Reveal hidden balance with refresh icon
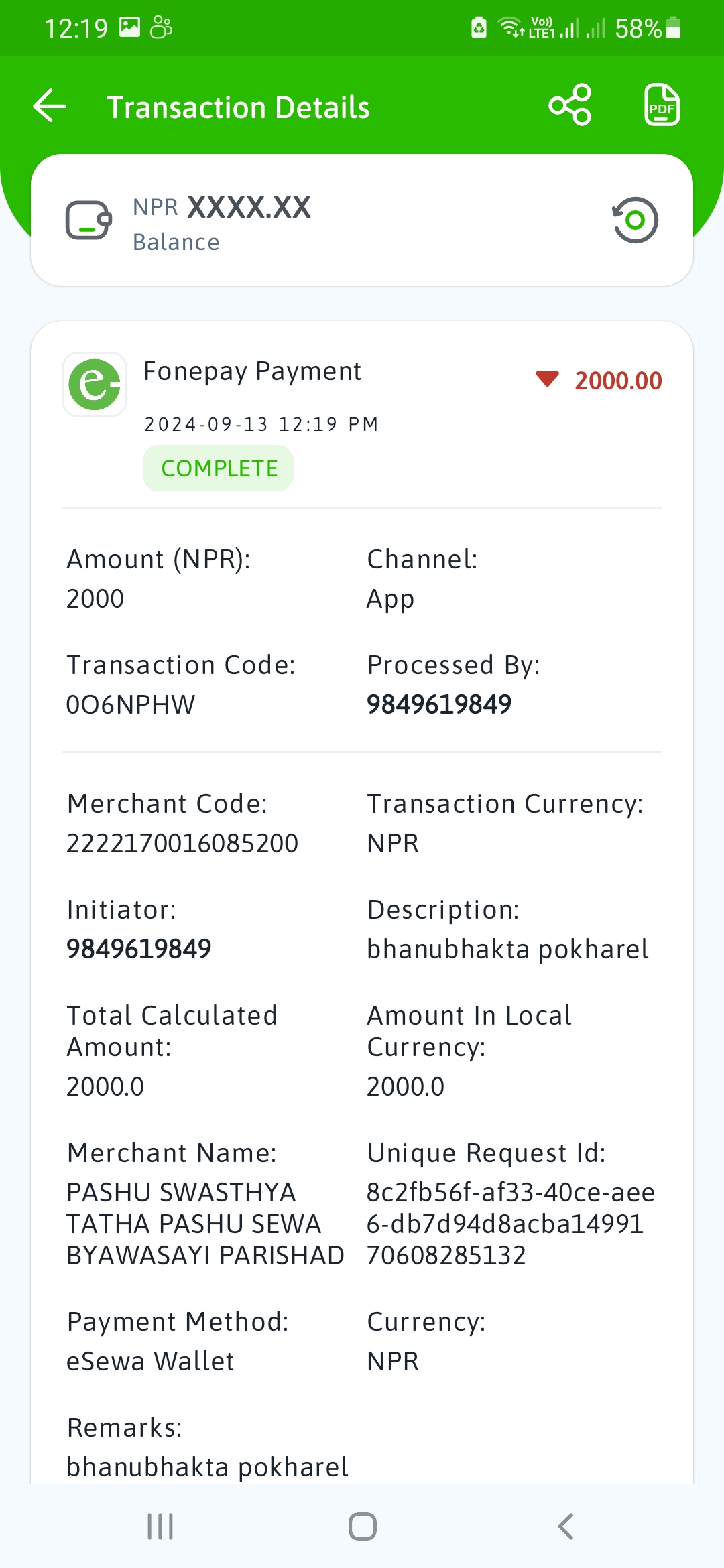724x1568 pixels. (635, 220)
